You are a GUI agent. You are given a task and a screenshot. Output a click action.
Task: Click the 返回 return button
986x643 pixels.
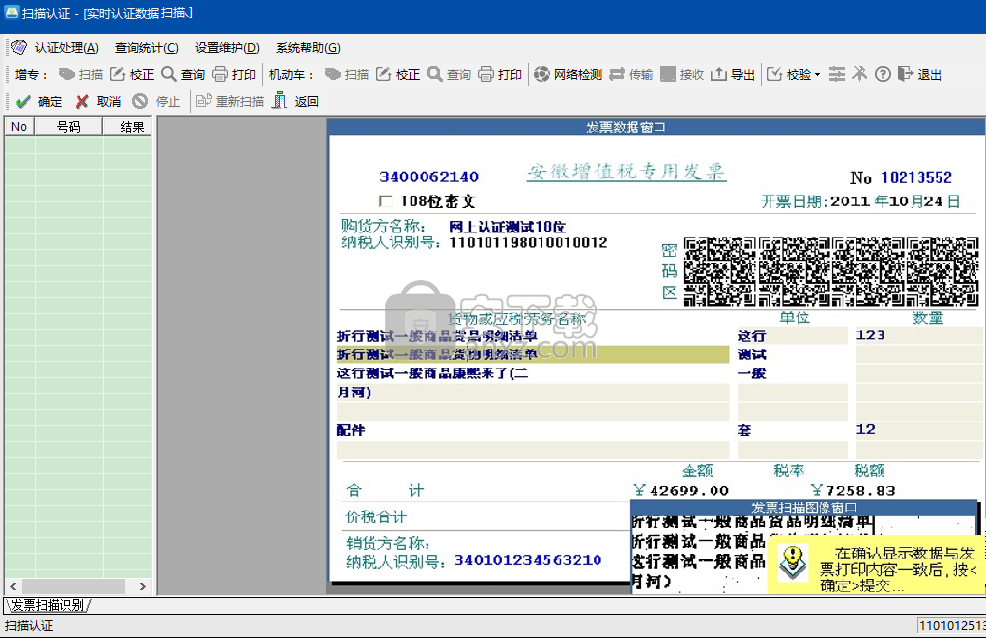coord(296,101)
